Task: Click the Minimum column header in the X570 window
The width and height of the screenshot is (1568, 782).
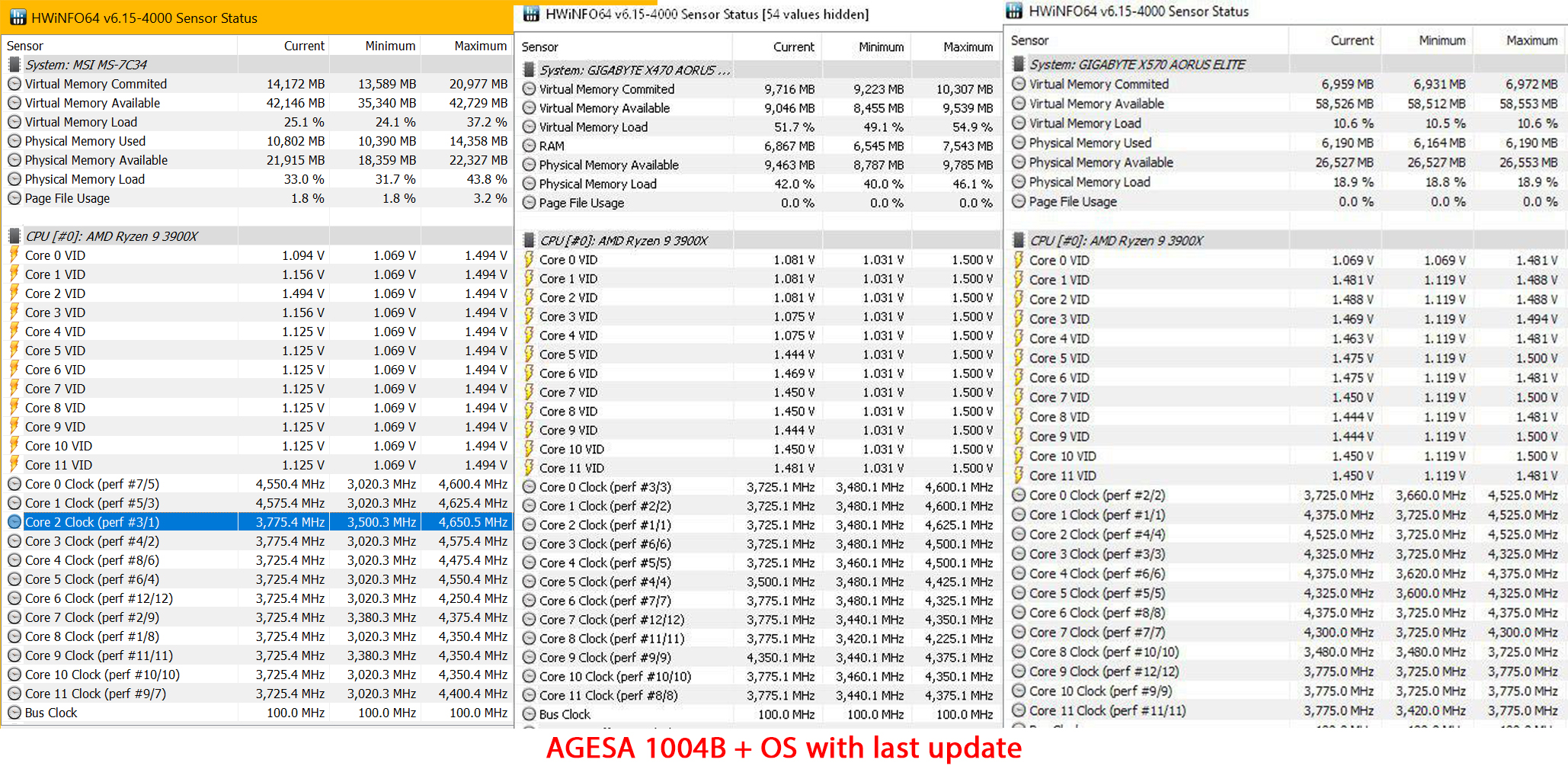Action: (x=1426, y=40)
